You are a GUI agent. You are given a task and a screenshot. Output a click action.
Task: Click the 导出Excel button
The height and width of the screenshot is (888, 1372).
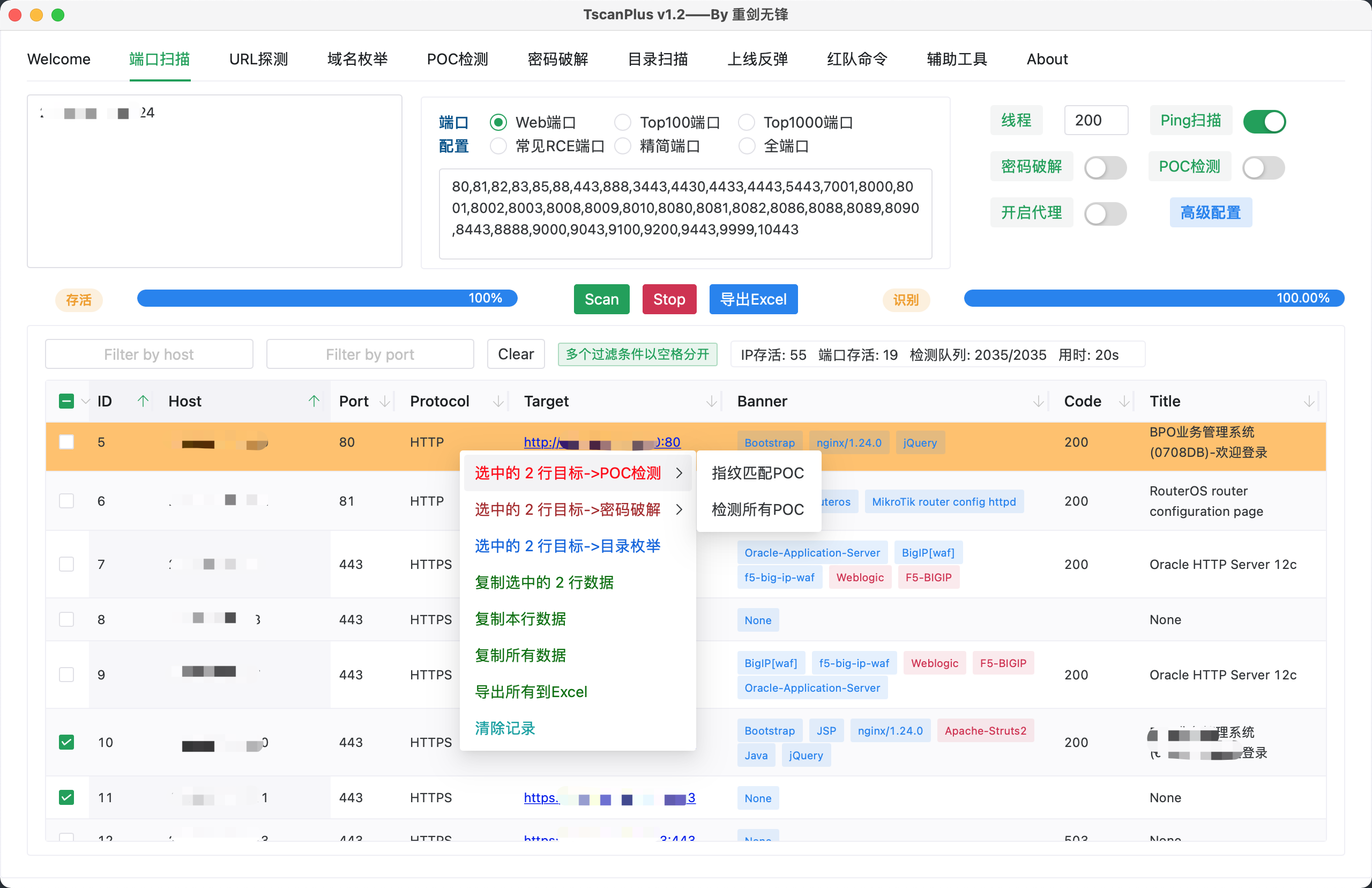(752, 299)
